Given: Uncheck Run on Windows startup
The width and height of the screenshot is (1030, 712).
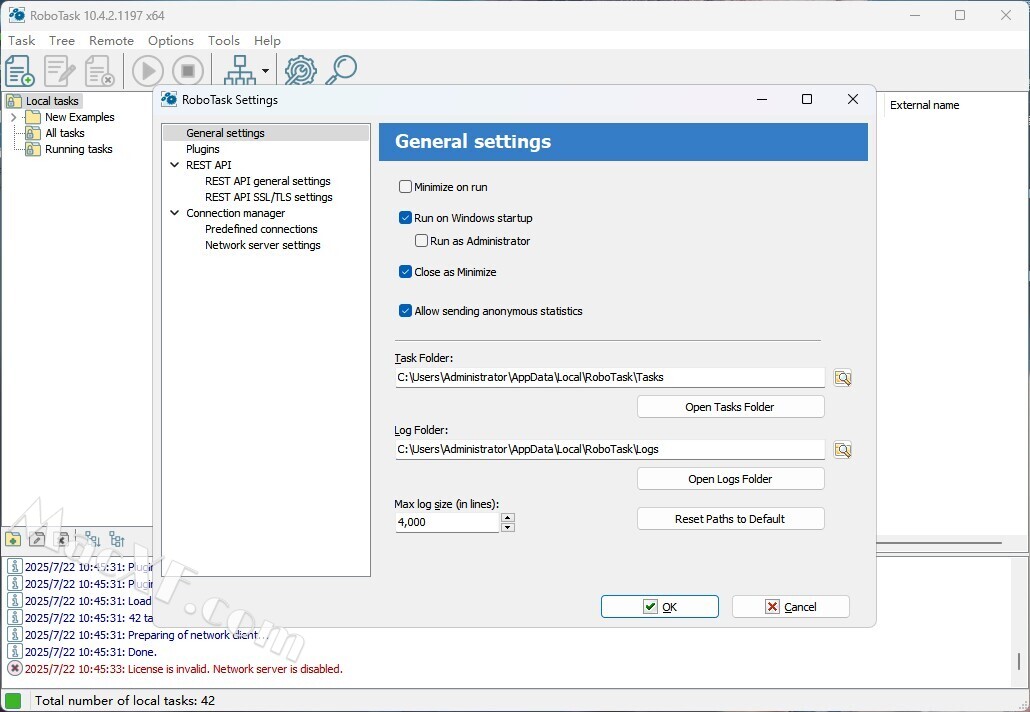Looking at the screenshot, I should click(405, 218).
